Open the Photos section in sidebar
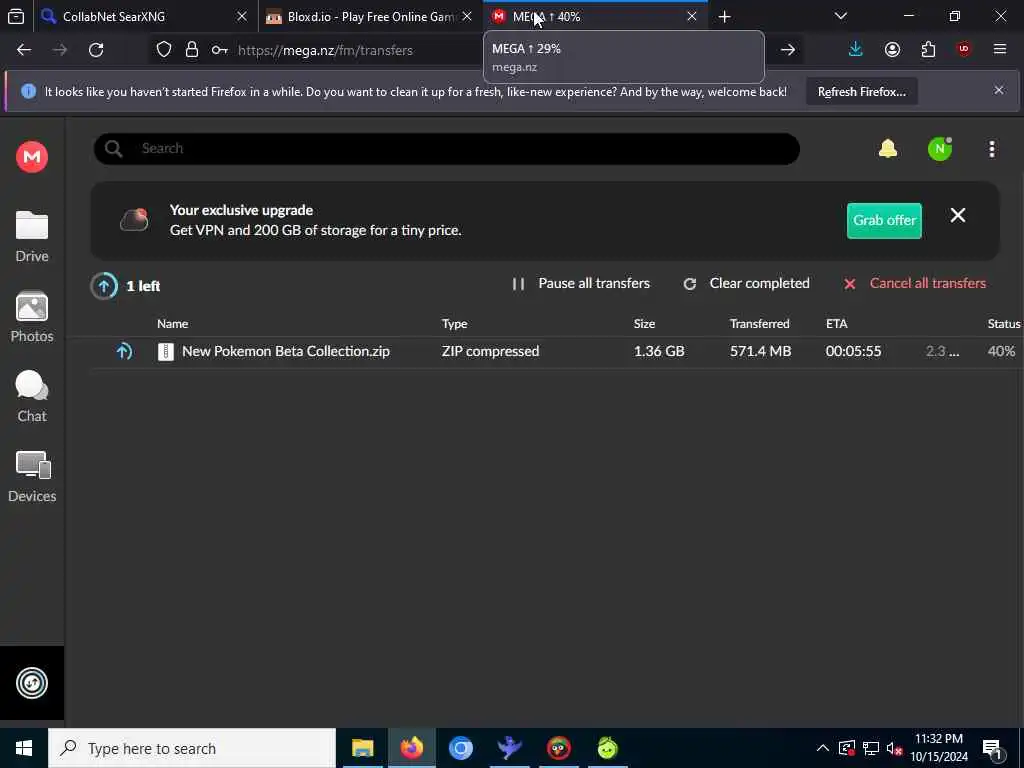Image resolution: width=1024 pixels, height=768 pixels. (x=32, y=317)
